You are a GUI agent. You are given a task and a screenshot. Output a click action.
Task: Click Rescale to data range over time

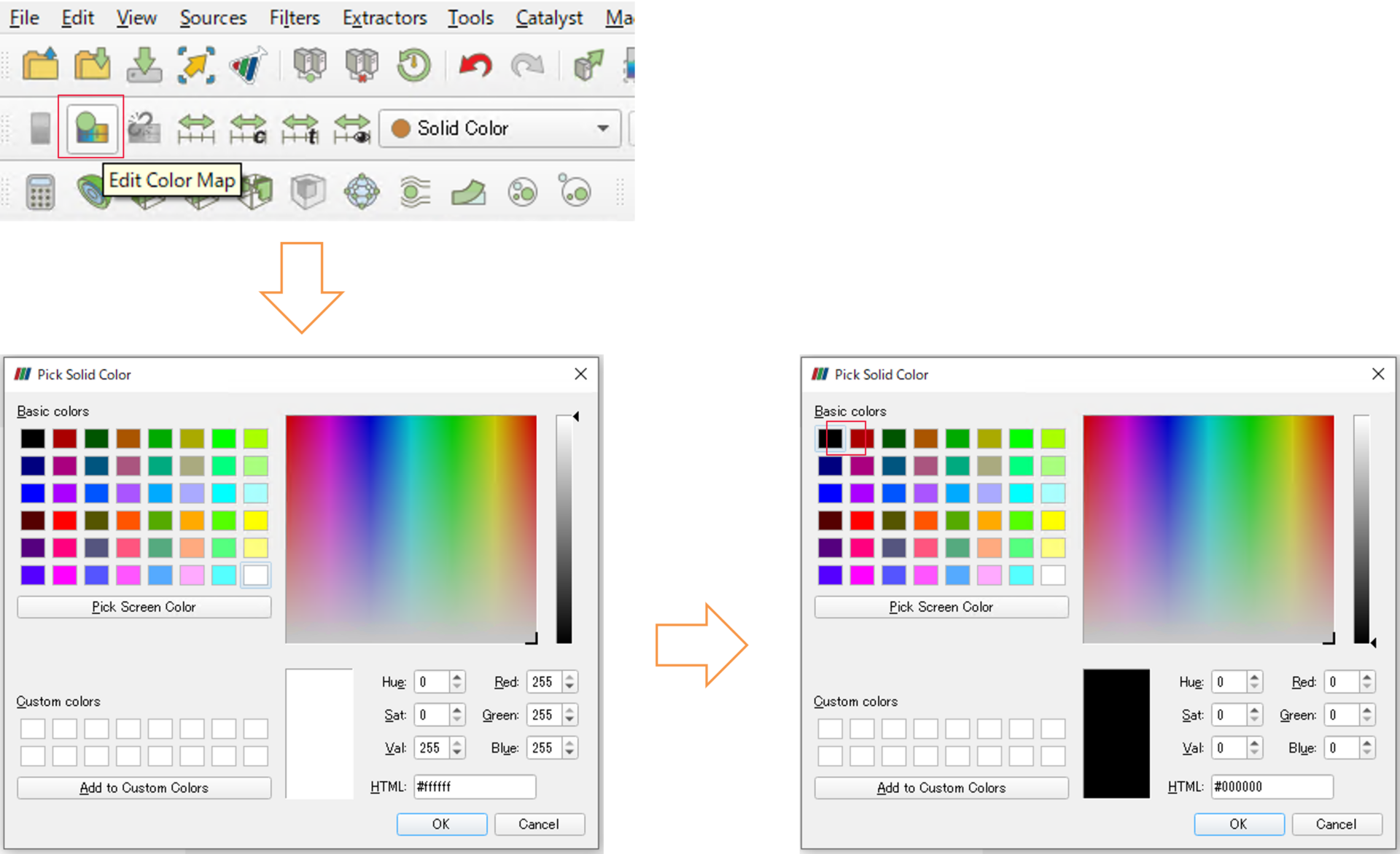pyautogui.click(x=300, y=128)
